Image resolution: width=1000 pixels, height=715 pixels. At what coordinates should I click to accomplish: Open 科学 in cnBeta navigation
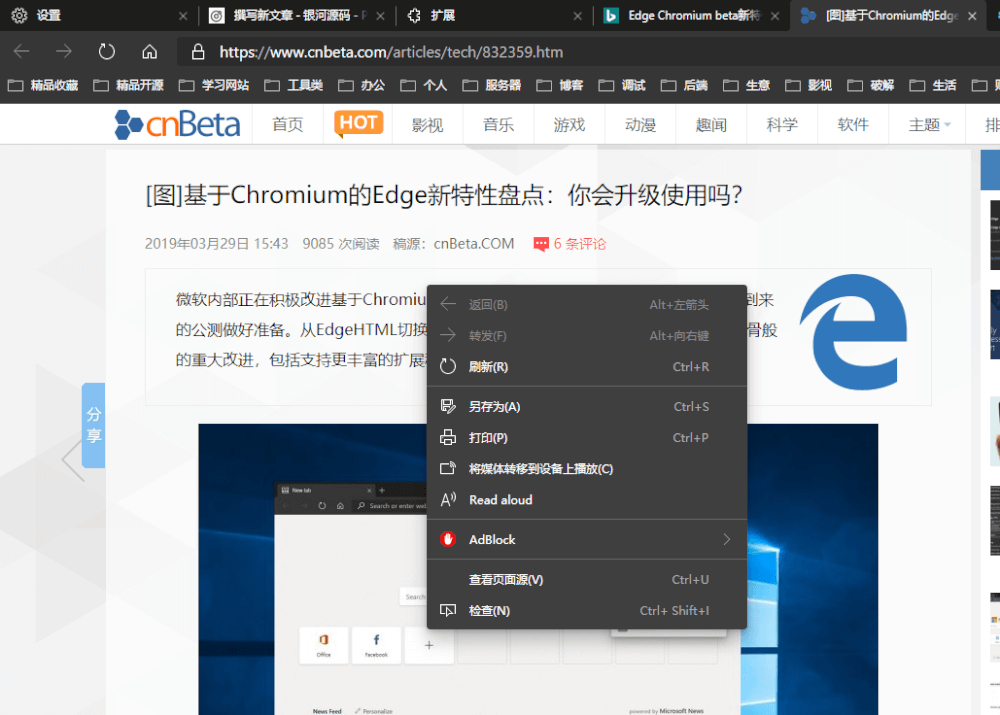point(782,125)
